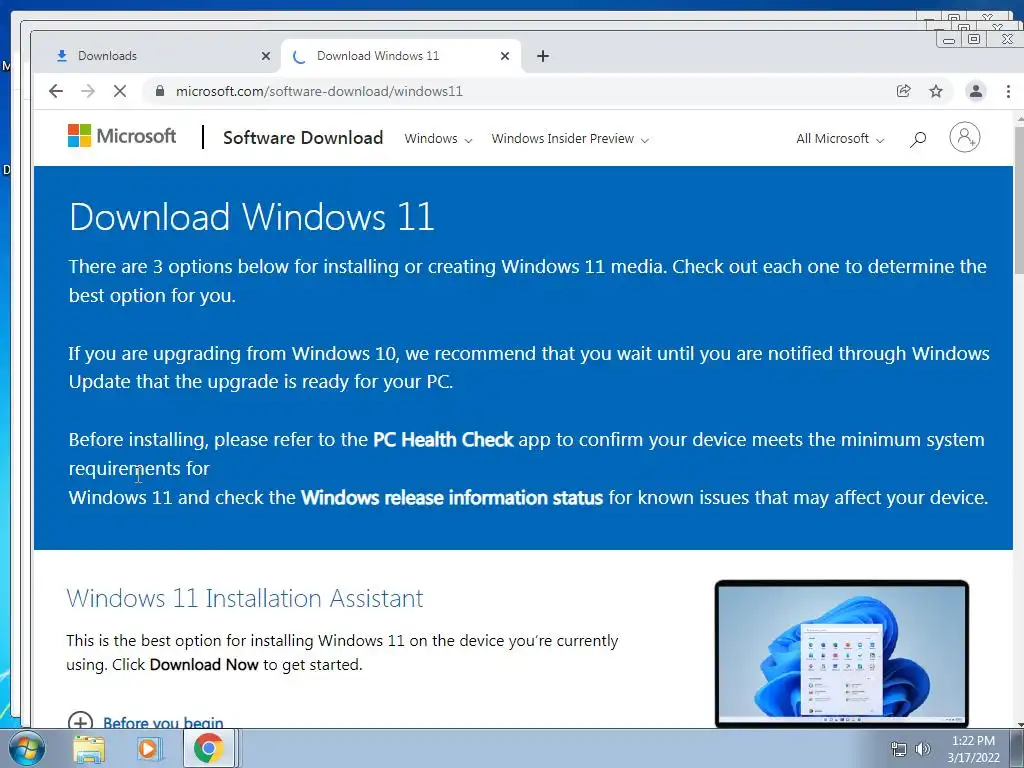Open the Windows Start orb

(25, 748)
